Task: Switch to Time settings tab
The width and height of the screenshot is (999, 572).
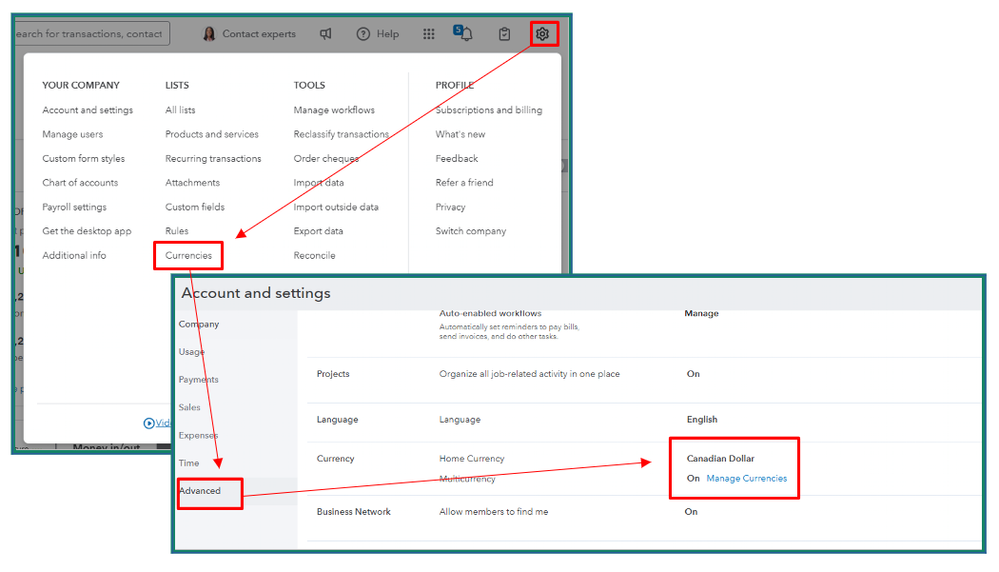Action: [189, 463]
